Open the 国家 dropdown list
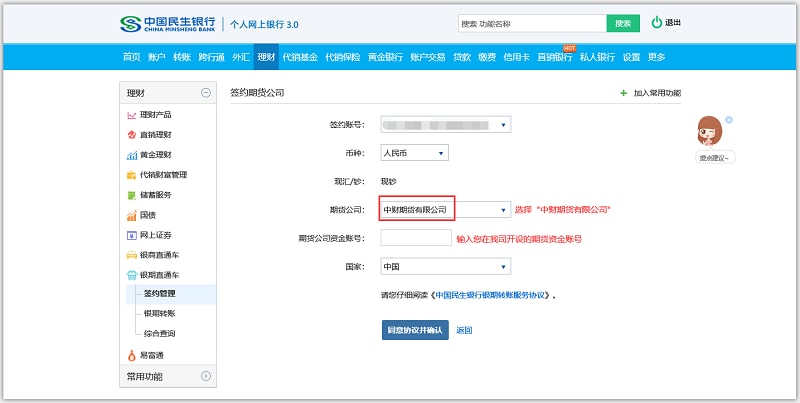This screenshot has height=403, width=800. (x=503, y=267)
